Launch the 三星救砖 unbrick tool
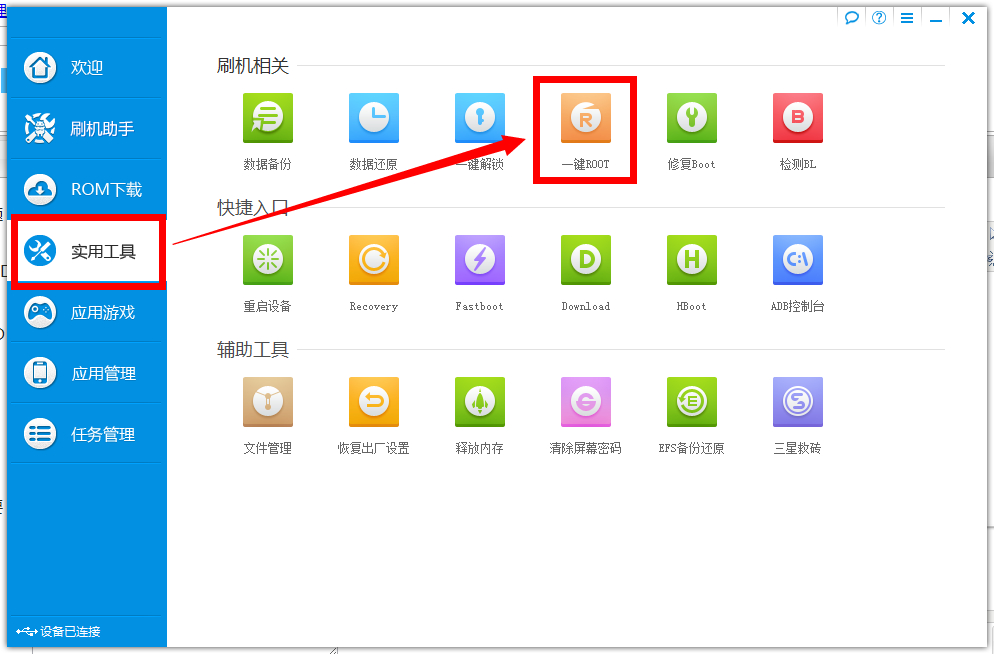 click(x=796, y=402)
